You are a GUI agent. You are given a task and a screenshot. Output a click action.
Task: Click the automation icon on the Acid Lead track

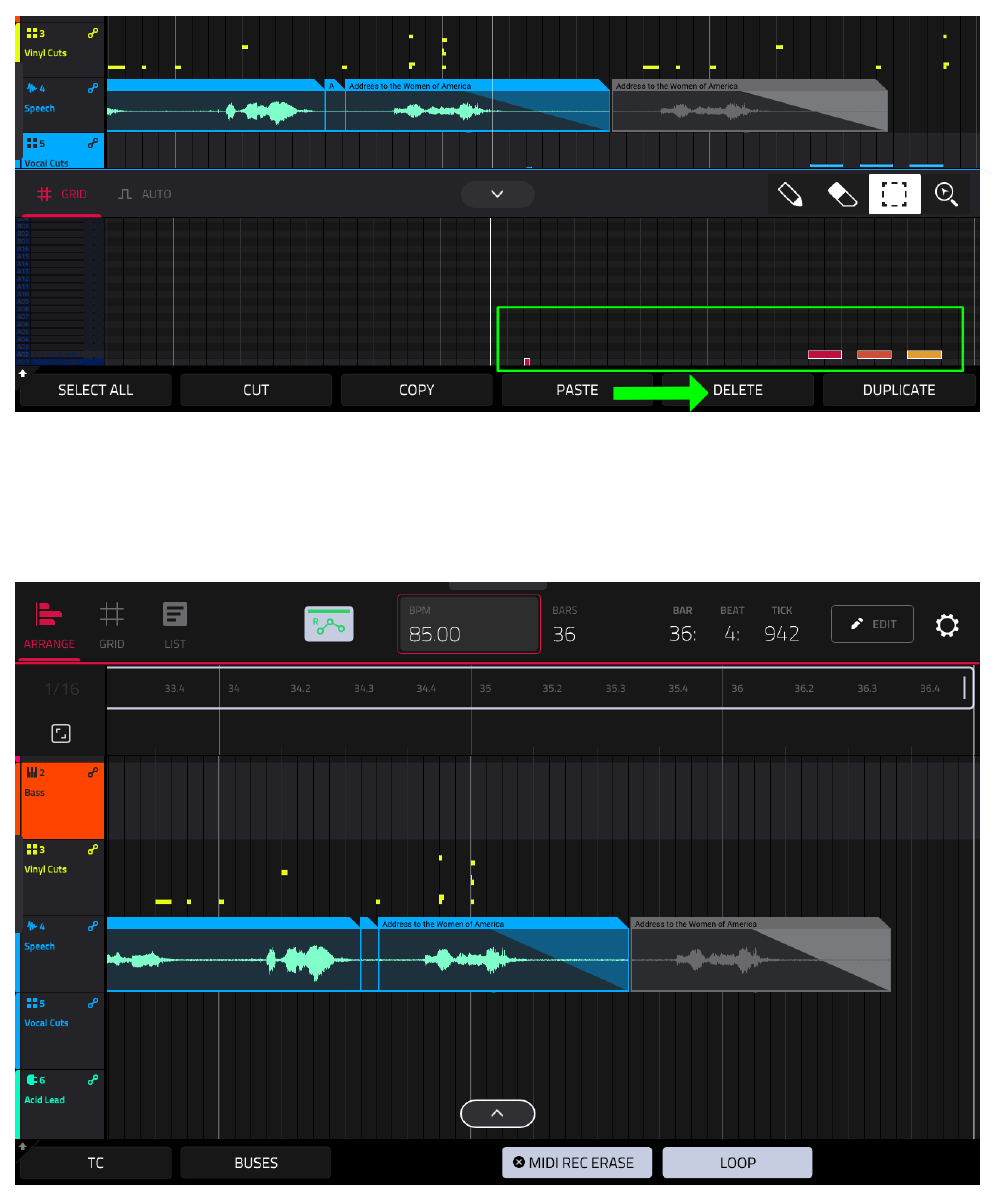click(92, 1080)
